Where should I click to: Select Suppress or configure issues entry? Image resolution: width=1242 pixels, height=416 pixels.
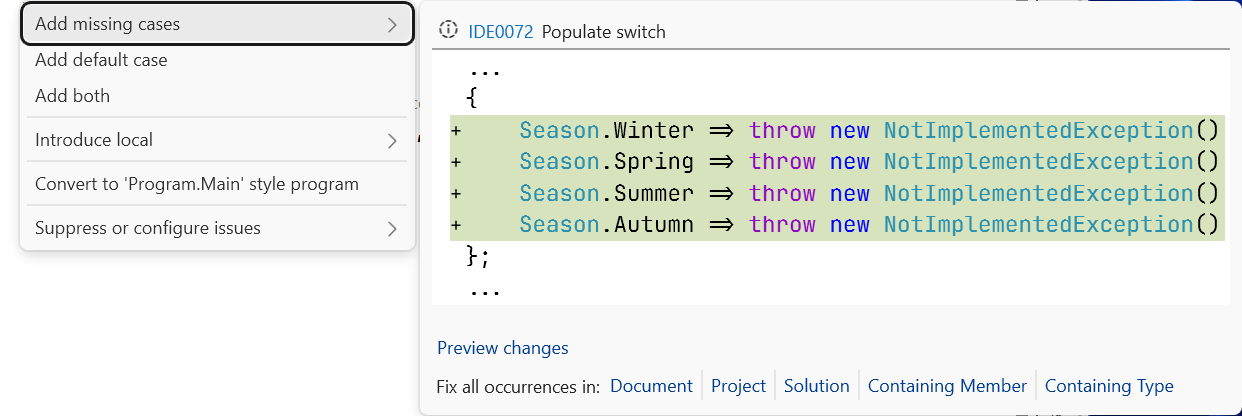tap(217, 228)
